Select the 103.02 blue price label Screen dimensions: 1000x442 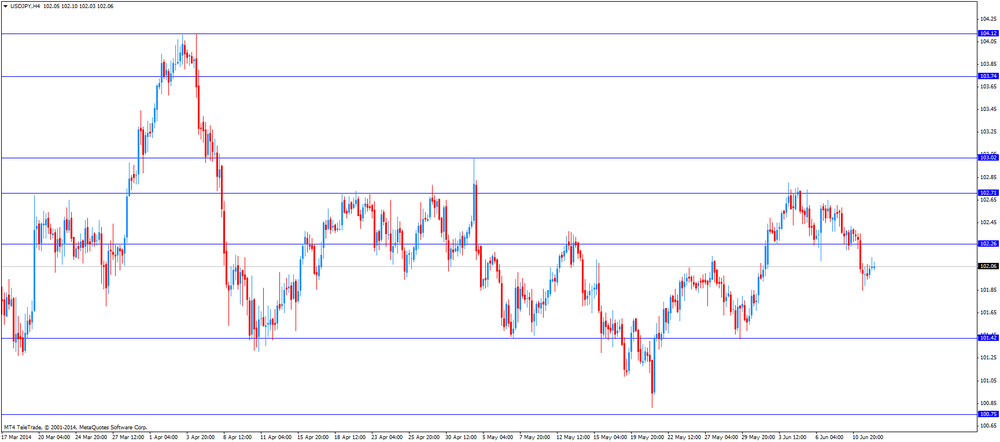tap(988, 157)
